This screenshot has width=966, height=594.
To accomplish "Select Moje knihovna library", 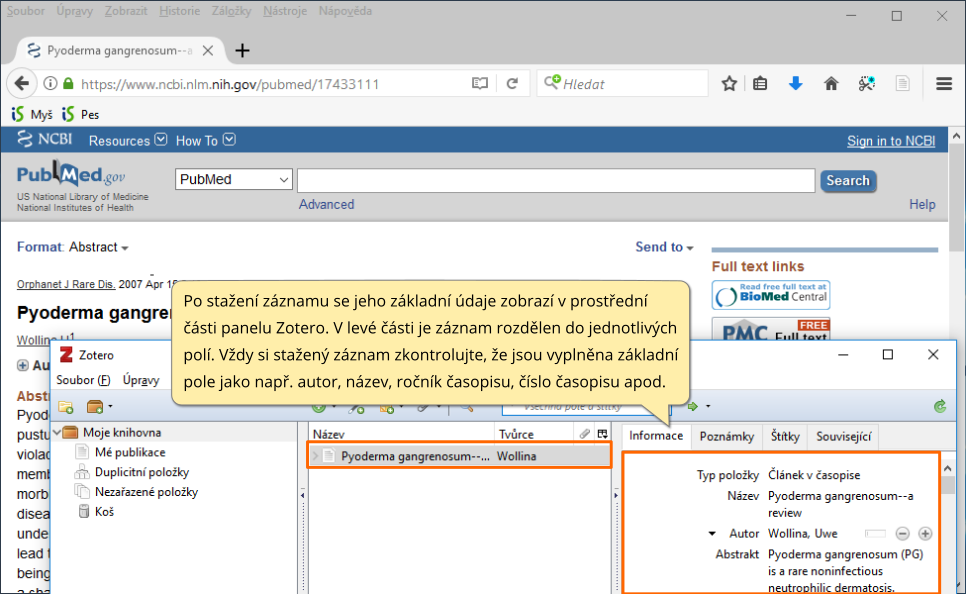I will click(122, 433).
